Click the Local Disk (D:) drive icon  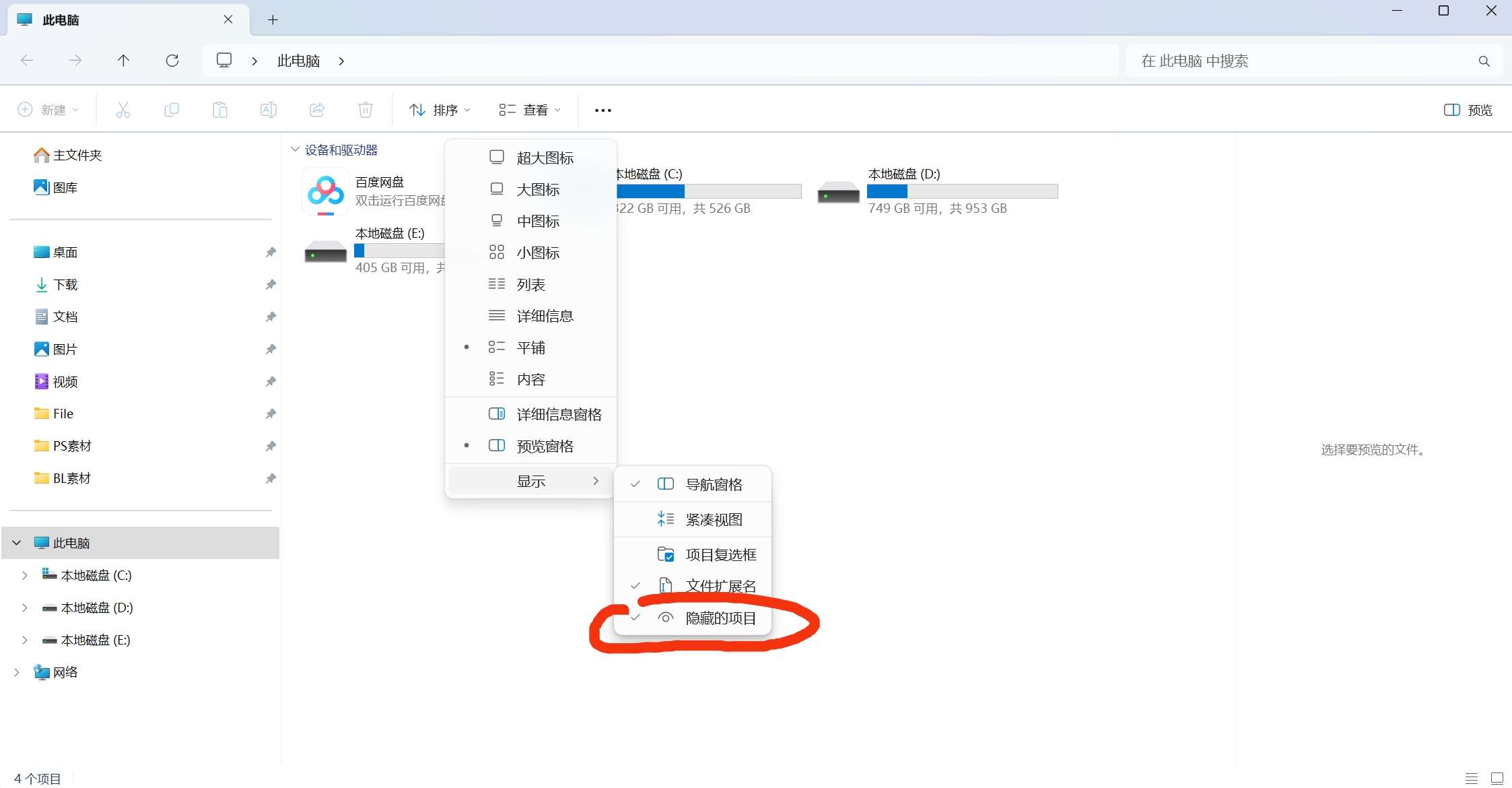(x=838, y=193)
